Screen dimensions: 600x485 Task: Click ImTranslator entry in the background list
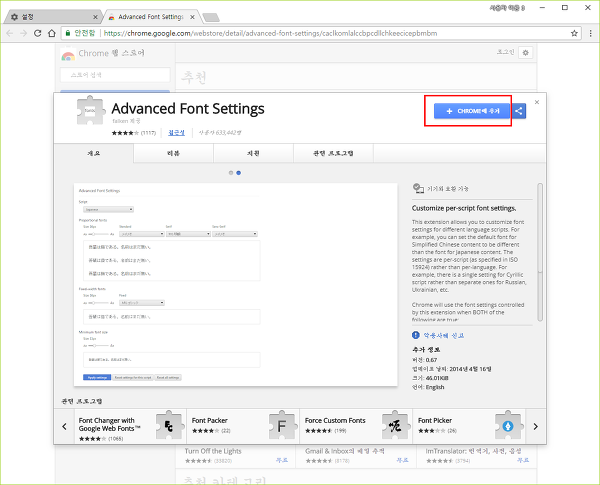point(473,451)
